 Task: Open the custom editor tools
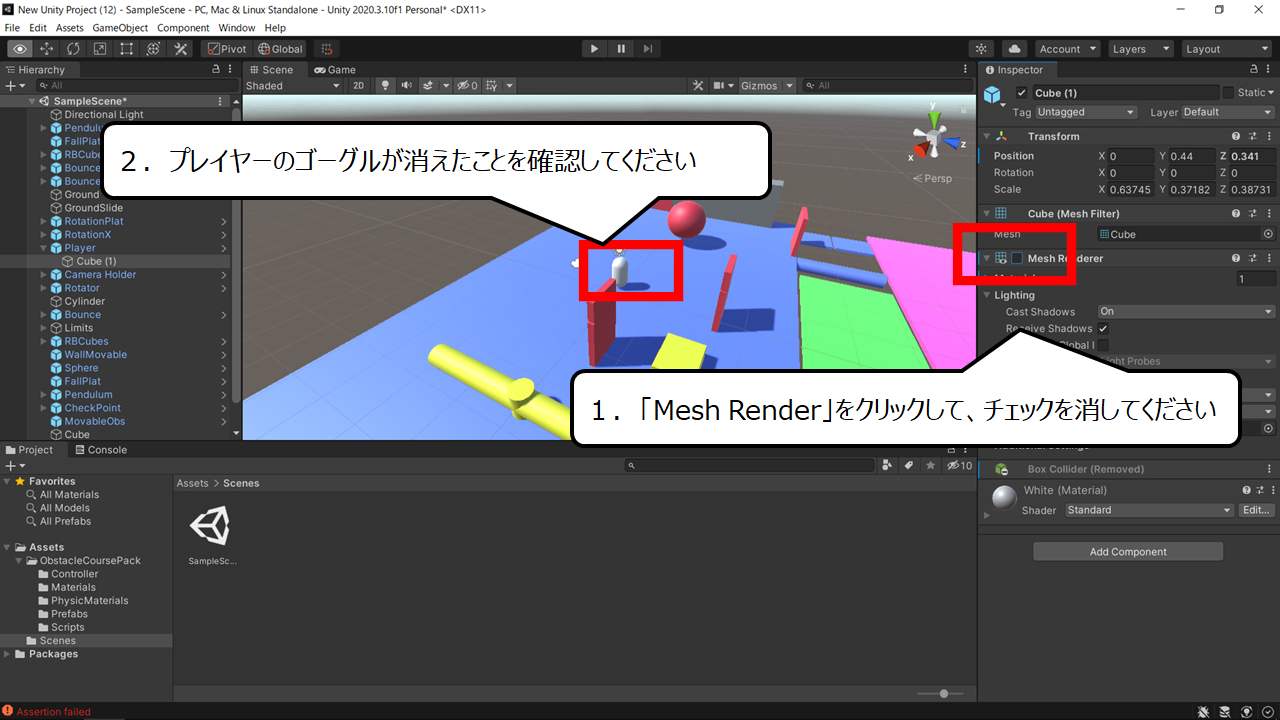click(181, 49)
